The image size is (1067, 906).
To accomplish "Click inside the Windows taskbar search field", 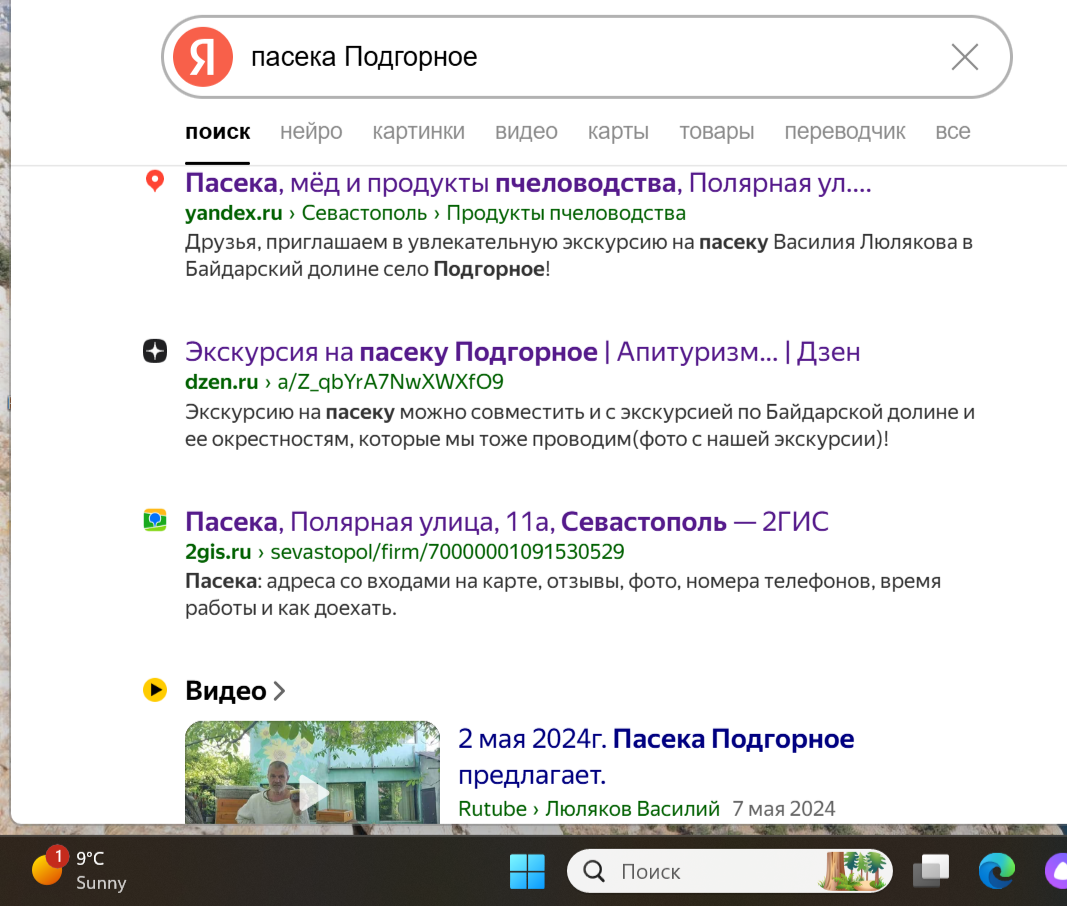I will (x=700, y=871).
